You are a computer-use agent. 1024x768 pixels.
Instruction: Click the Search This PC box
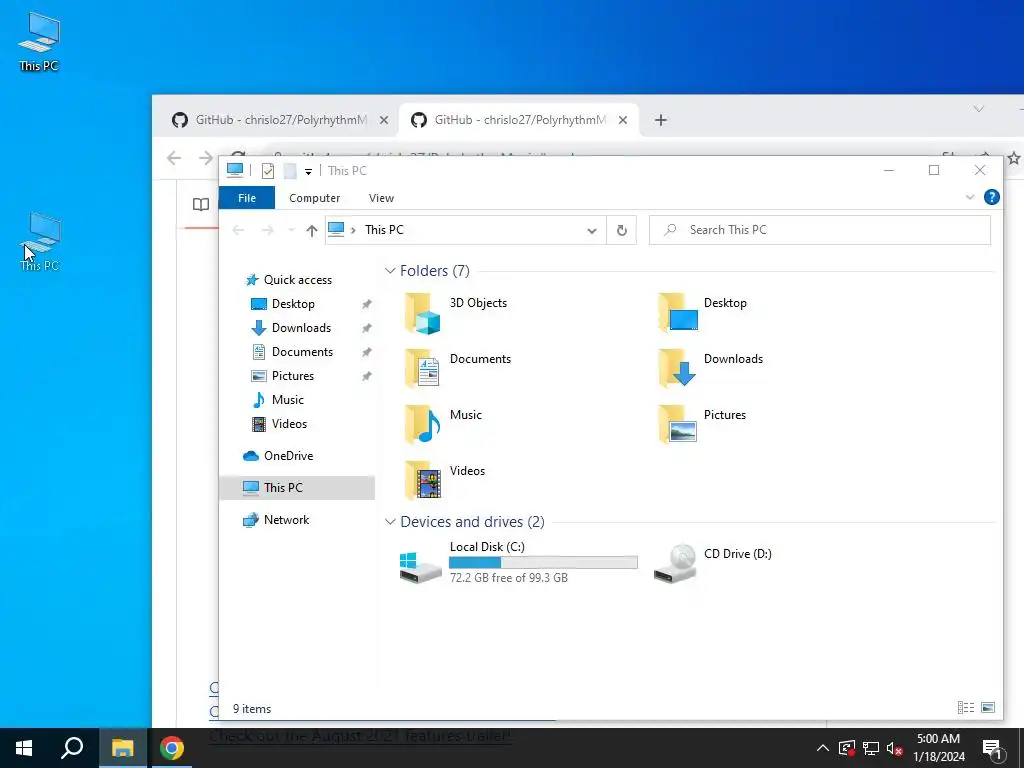point(820,231)
